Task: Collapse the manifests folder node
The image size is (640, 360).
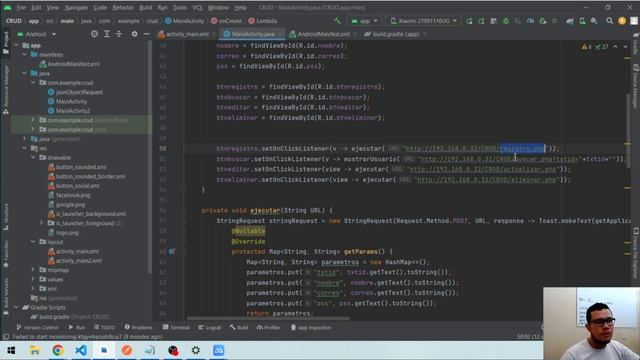Action: (25, 54)
